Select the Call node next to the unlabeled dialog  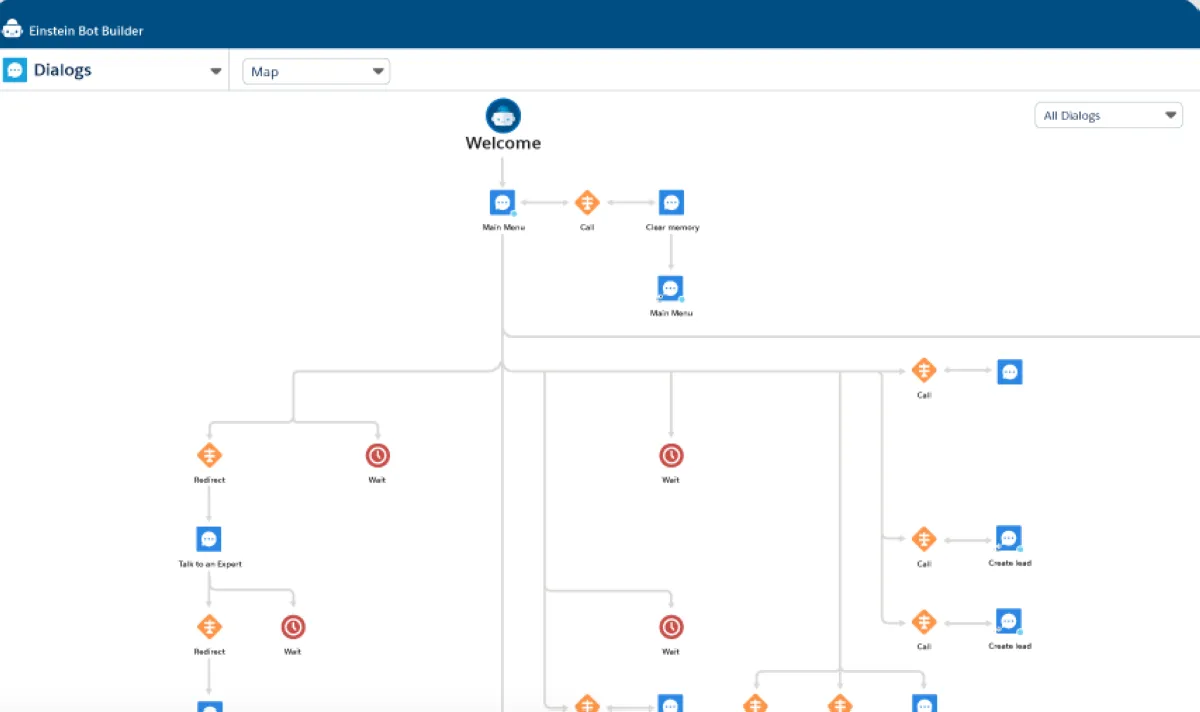[x=923, y=371]
